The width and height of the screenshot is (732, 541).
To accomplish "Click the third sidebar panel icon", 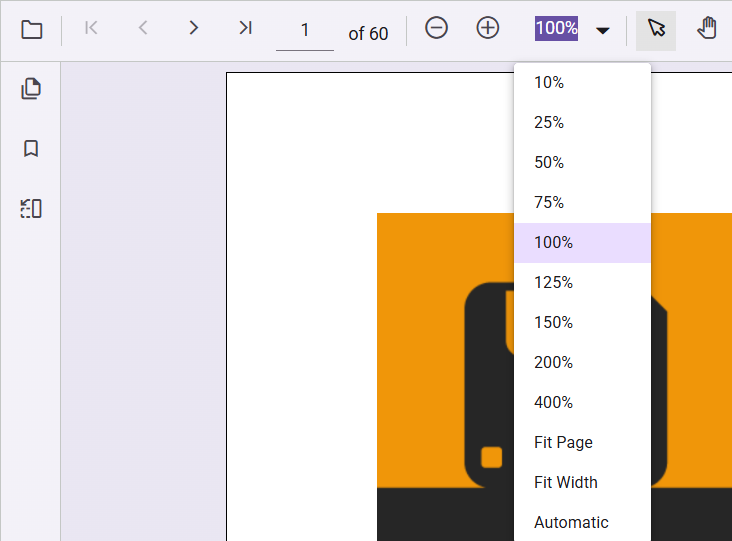I will 31,209.
